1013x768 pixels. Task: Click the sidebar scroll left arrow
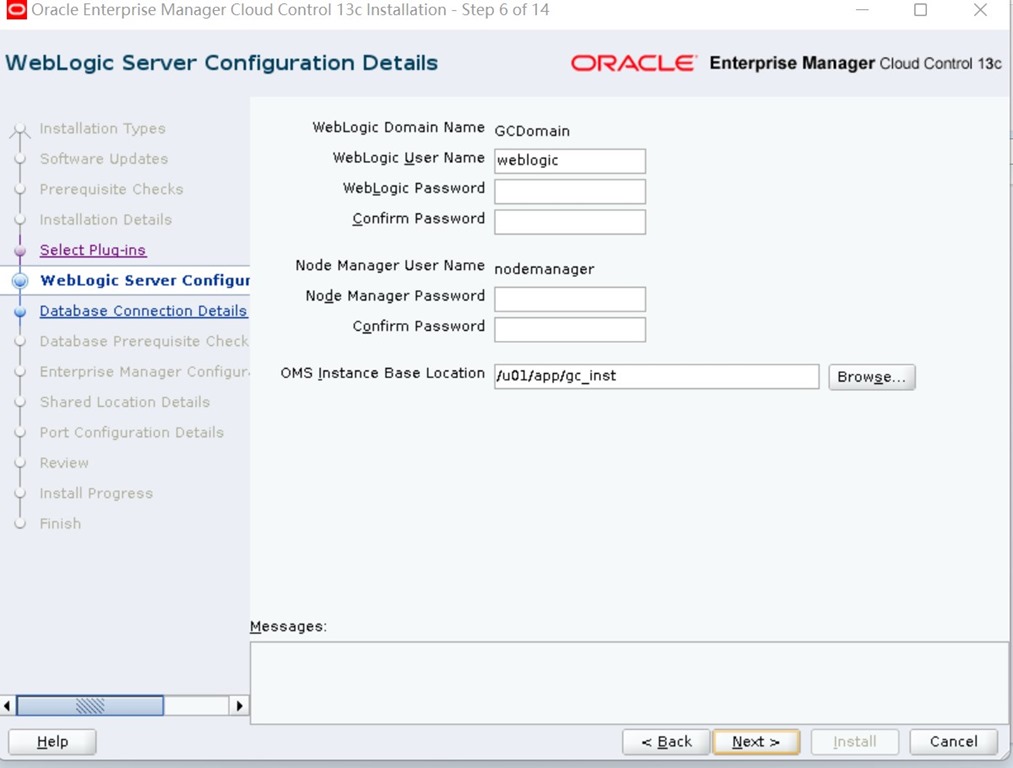(7, 705)
